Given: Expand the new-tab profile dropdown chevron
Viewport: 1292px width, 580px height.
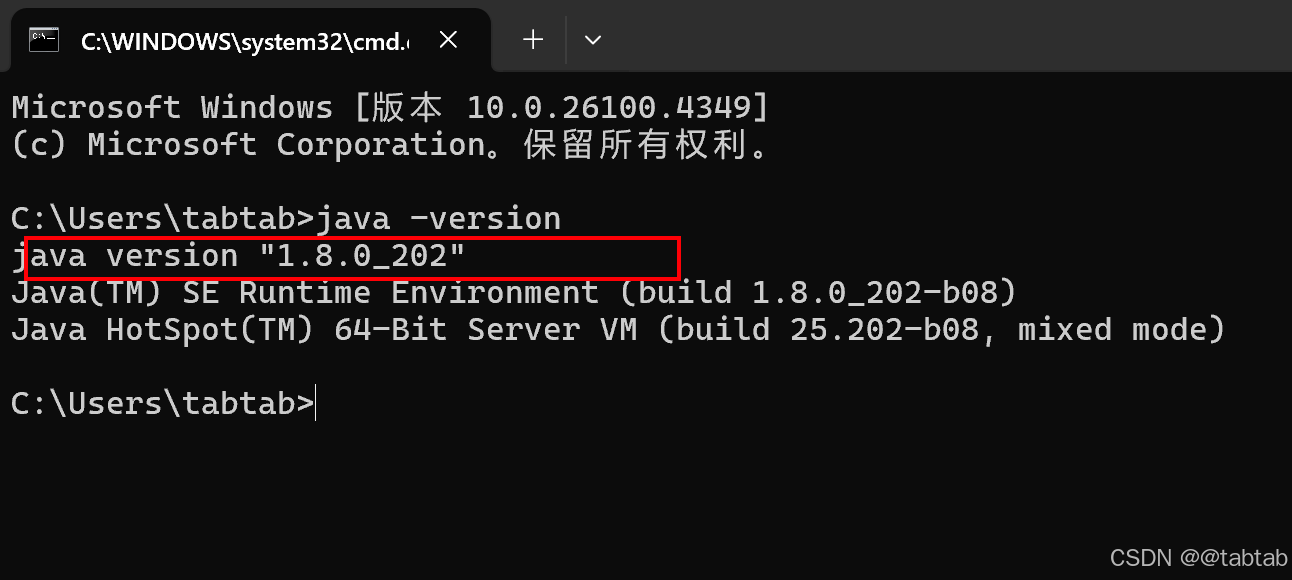Looking at the screenshot, I should 592,40.
